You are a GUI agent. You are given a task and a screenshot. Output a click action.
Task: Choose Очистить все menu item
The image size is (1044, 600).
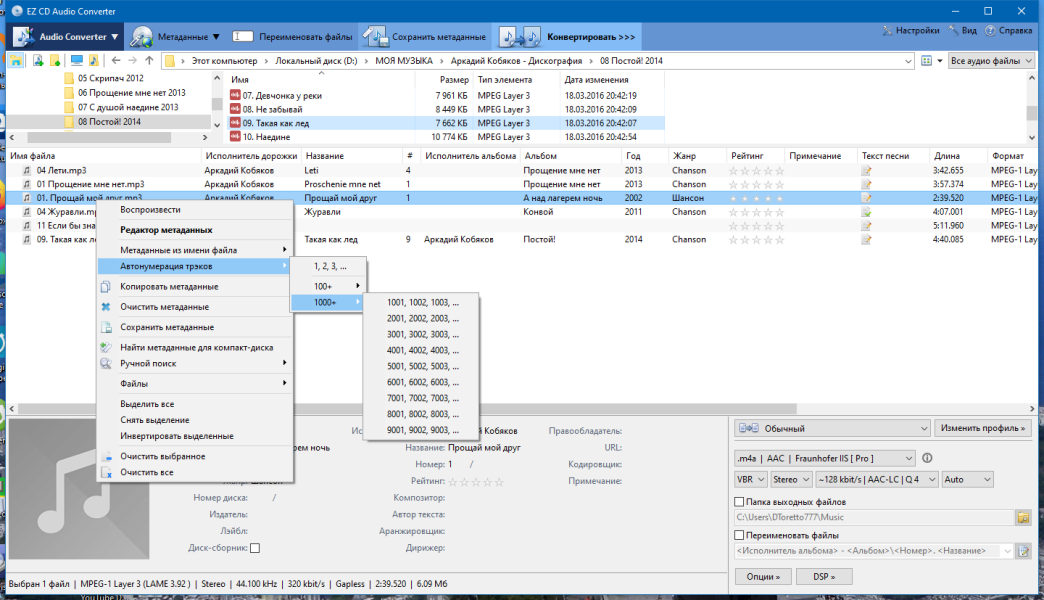click(x=194, y=472)
